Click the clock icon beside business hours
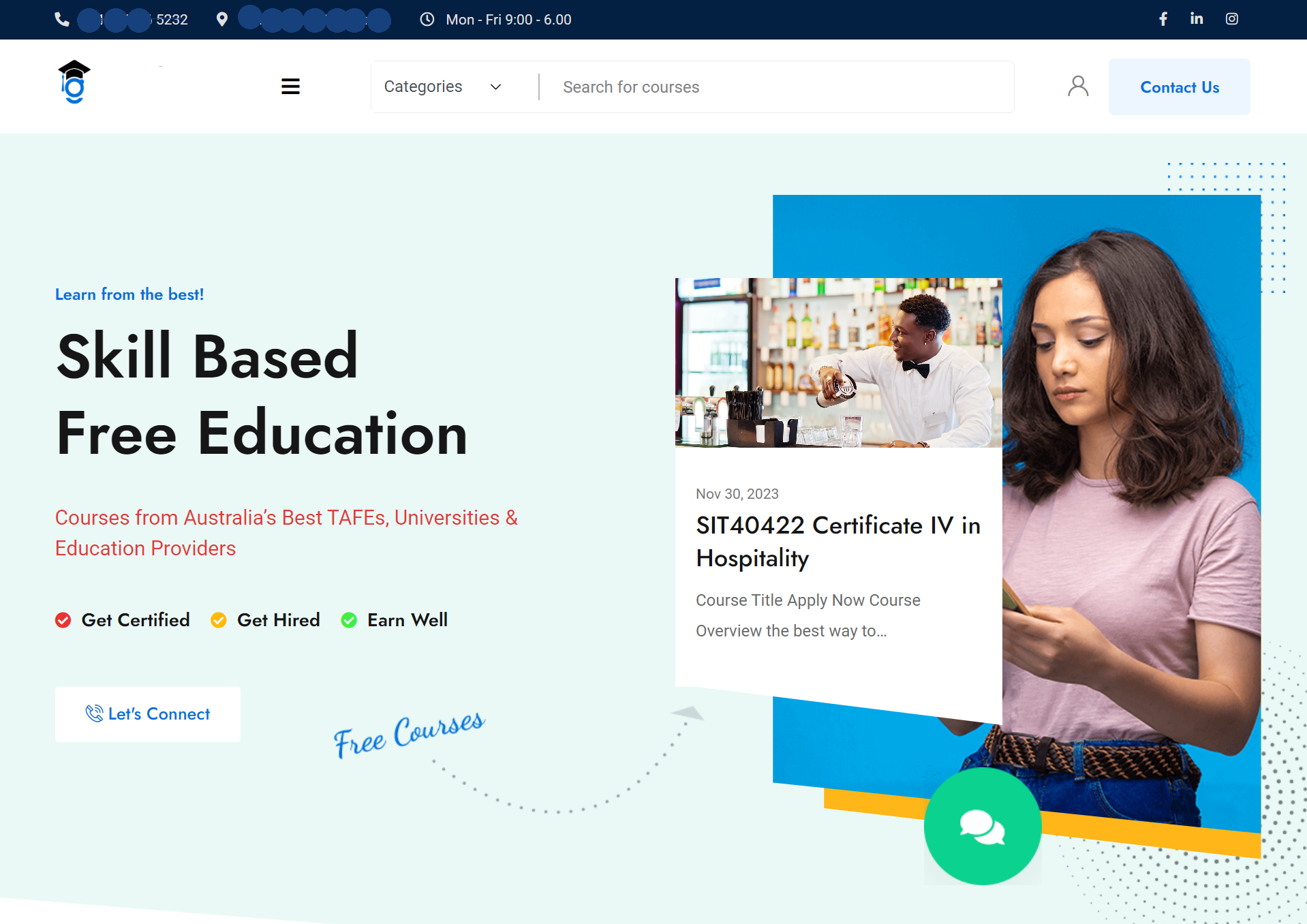 click(427, 20)
